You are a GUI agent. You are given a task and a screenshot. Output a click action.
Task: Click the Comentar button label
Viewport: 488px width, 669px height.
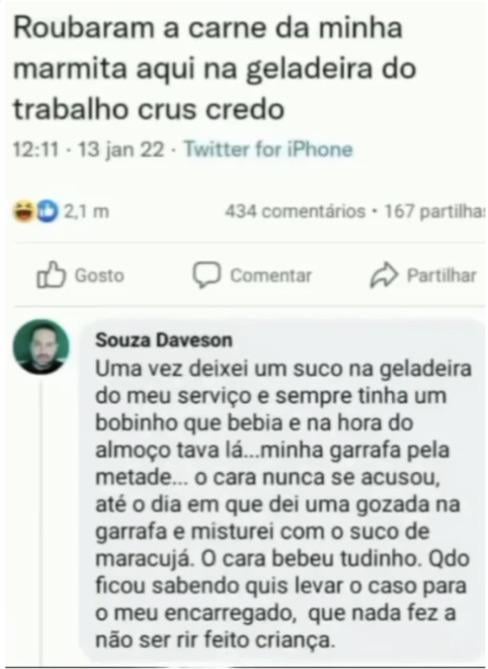pos(271,275)
